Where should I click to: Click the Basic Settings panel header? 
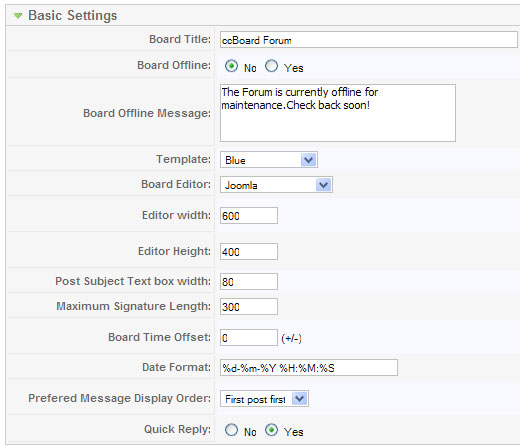pos(263,15)
